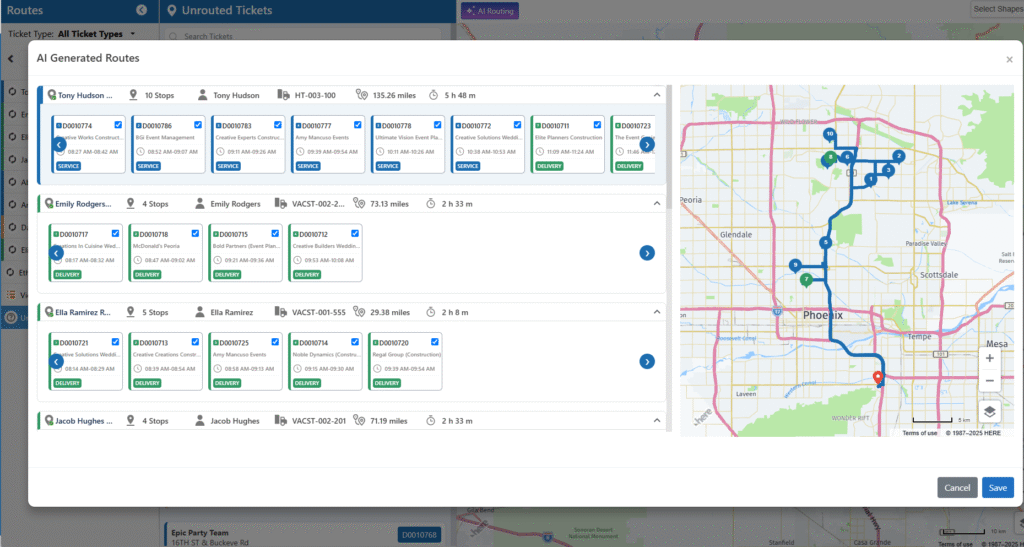Open the All Ticket Types dropdown
Viewport: 1024px width, 547px height.
pos(96,34)
